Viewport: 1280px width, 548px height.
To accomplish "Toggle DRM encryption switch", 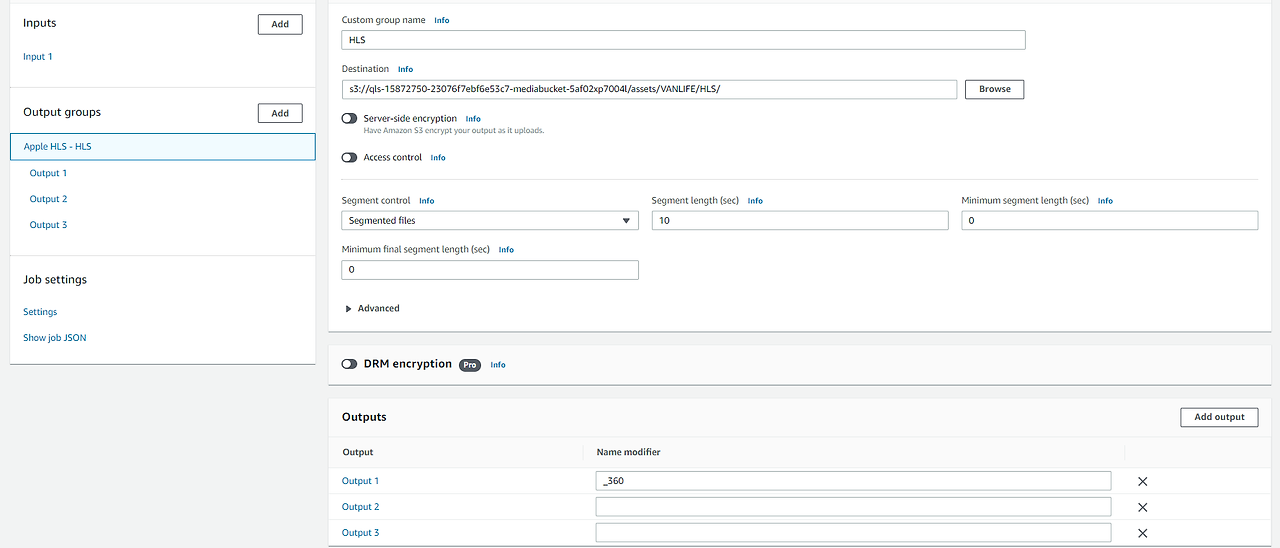I will (x=349, y=364).
